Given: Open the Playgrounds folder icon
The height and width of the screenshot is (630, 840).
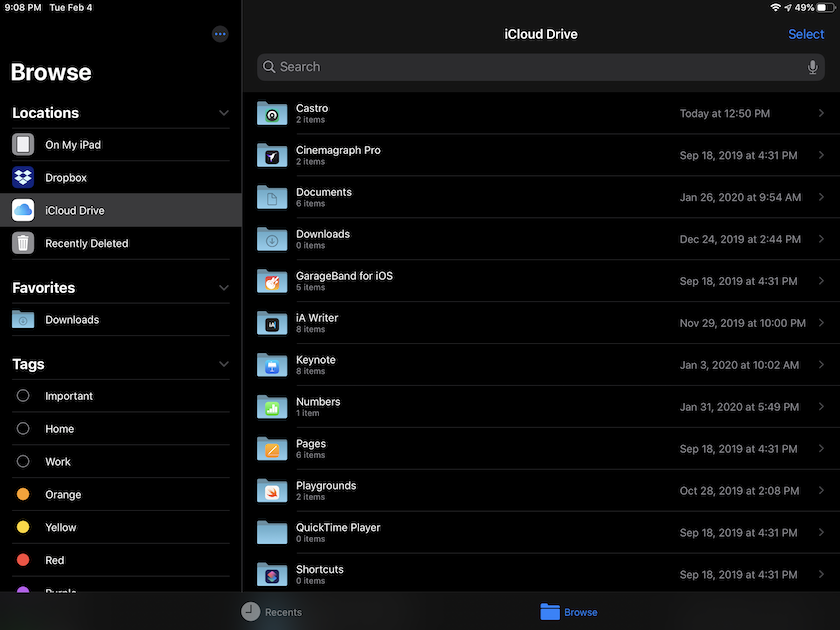Looking at the screenshot, I should click(x=272, y=492).
